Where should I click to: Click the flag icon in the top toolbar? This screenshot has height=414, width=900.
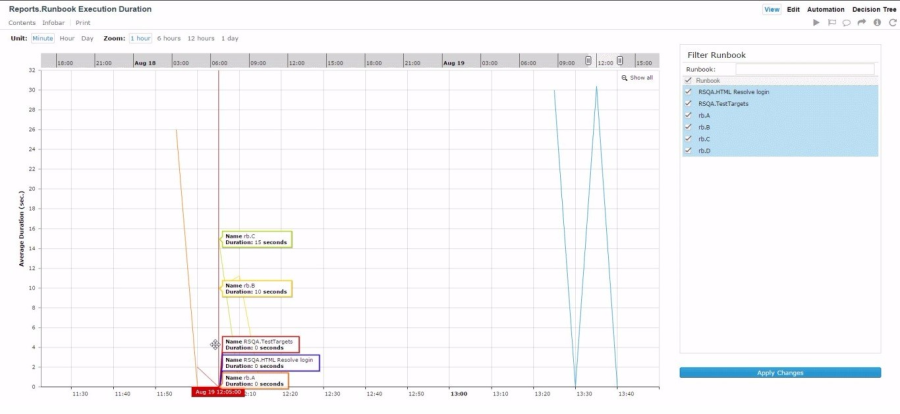831,22
